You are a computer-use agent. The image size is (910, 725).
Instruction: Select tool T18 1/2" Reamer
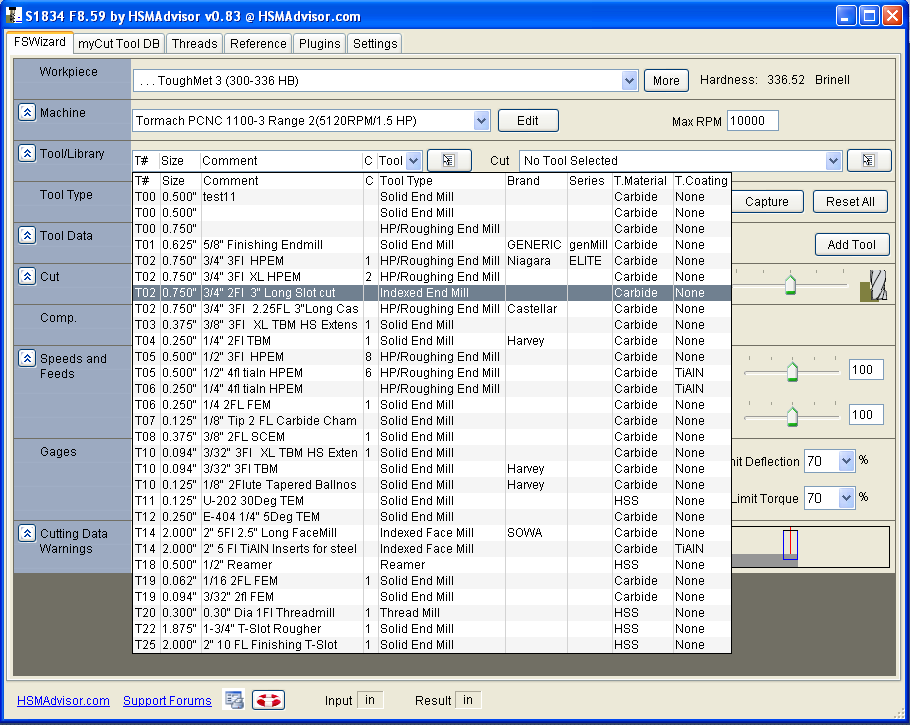click(431, 565)
